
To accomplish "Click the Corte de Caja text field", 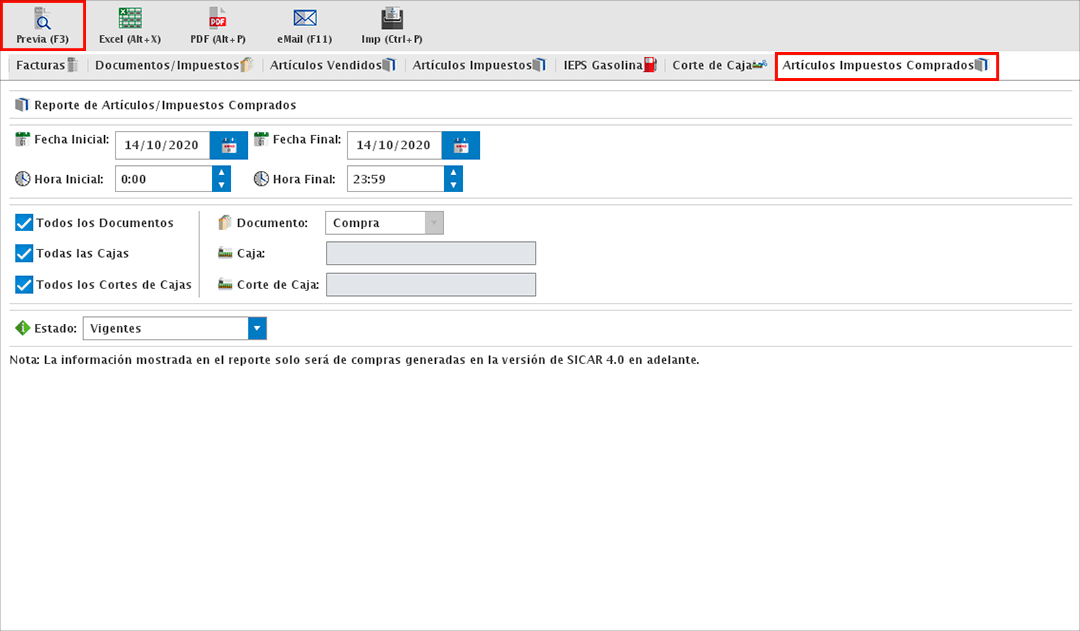I will click(431, 285).
